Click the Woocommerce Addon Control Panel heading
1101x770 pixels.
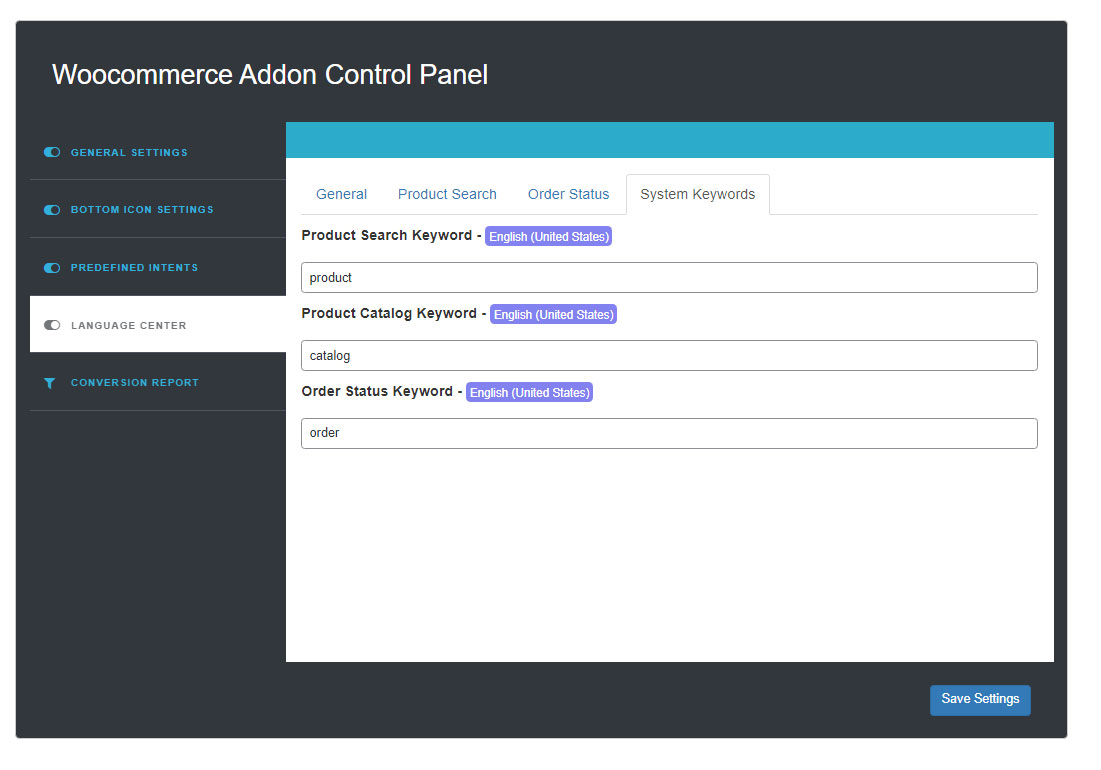[270, 74]
